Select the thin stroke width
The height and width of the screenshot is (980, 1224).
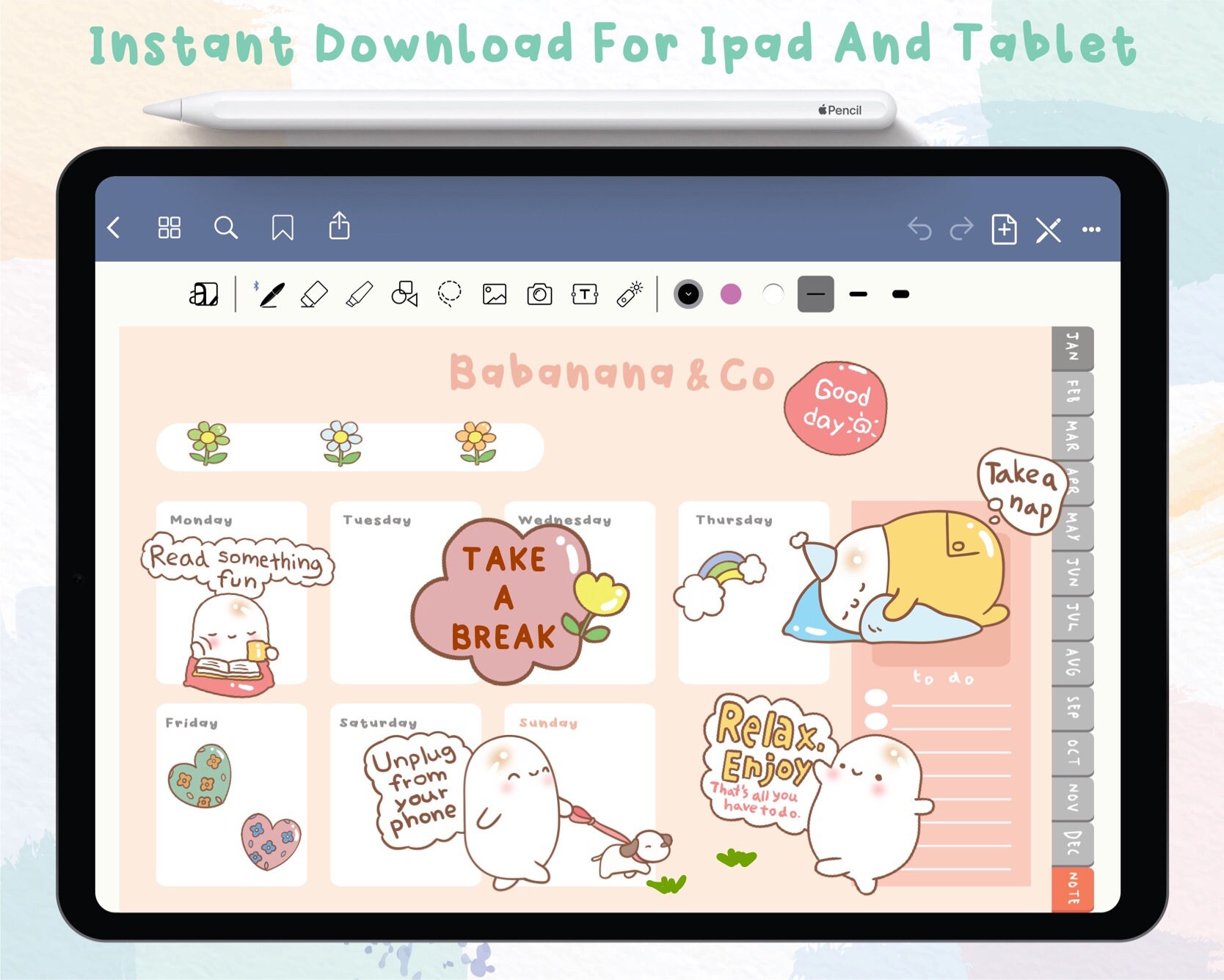click(x=816, y=294)
